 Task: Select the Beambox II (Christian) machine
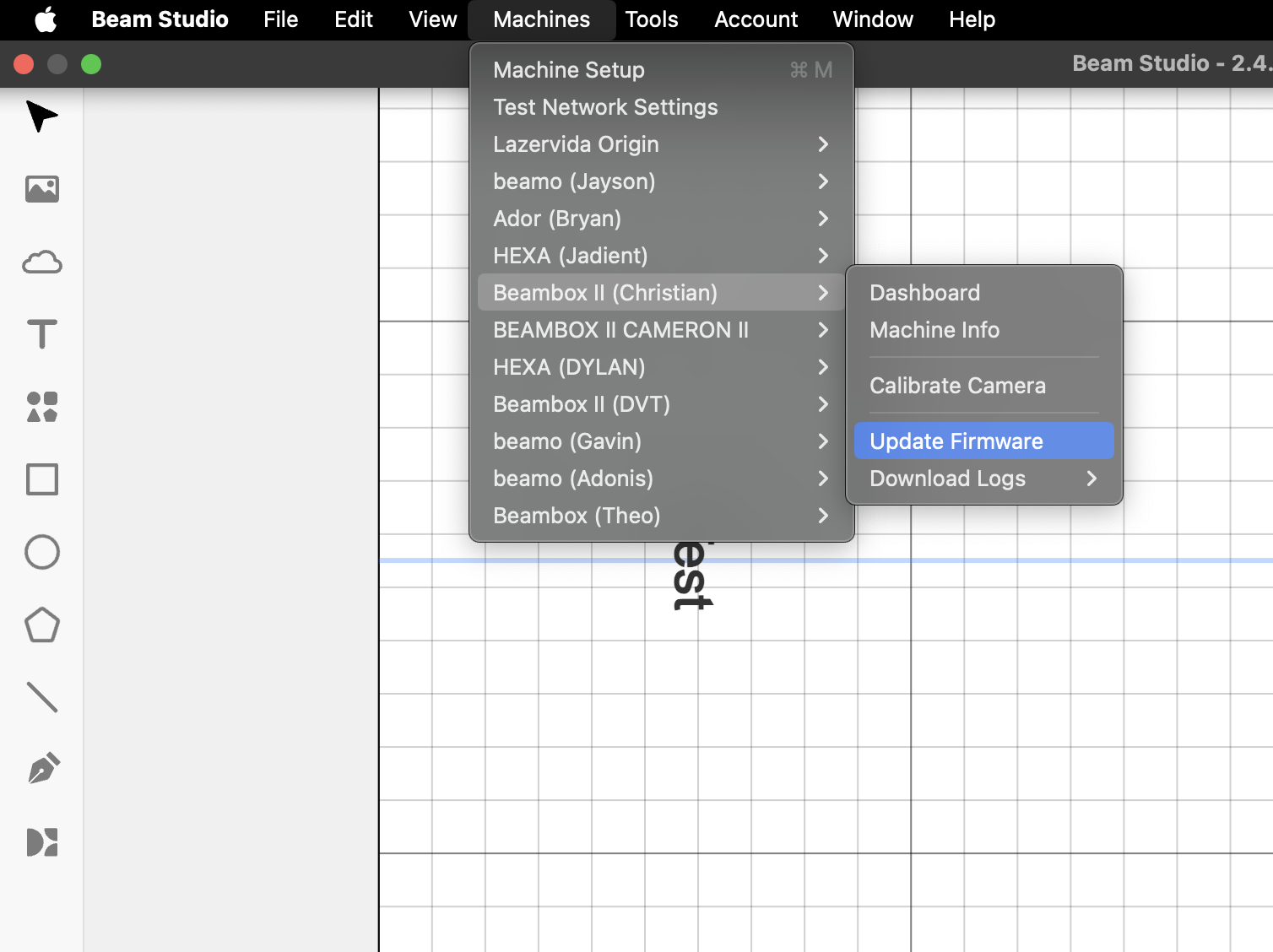661,293
